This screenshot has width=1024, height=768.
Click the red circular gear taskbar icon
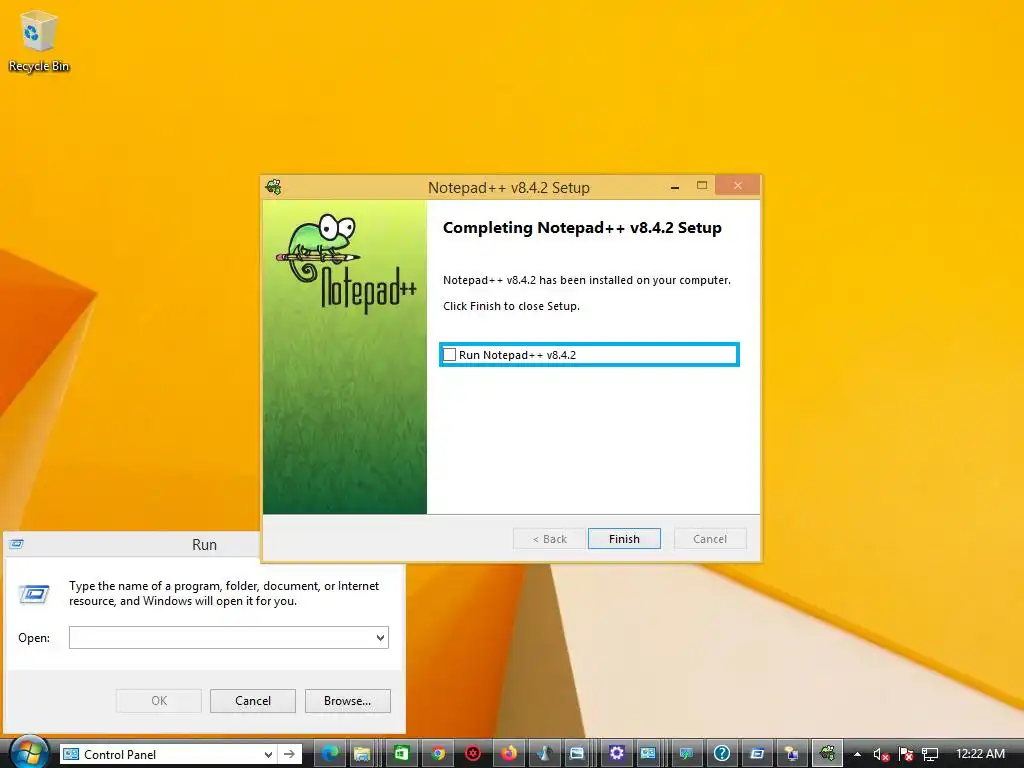(473, 754)
